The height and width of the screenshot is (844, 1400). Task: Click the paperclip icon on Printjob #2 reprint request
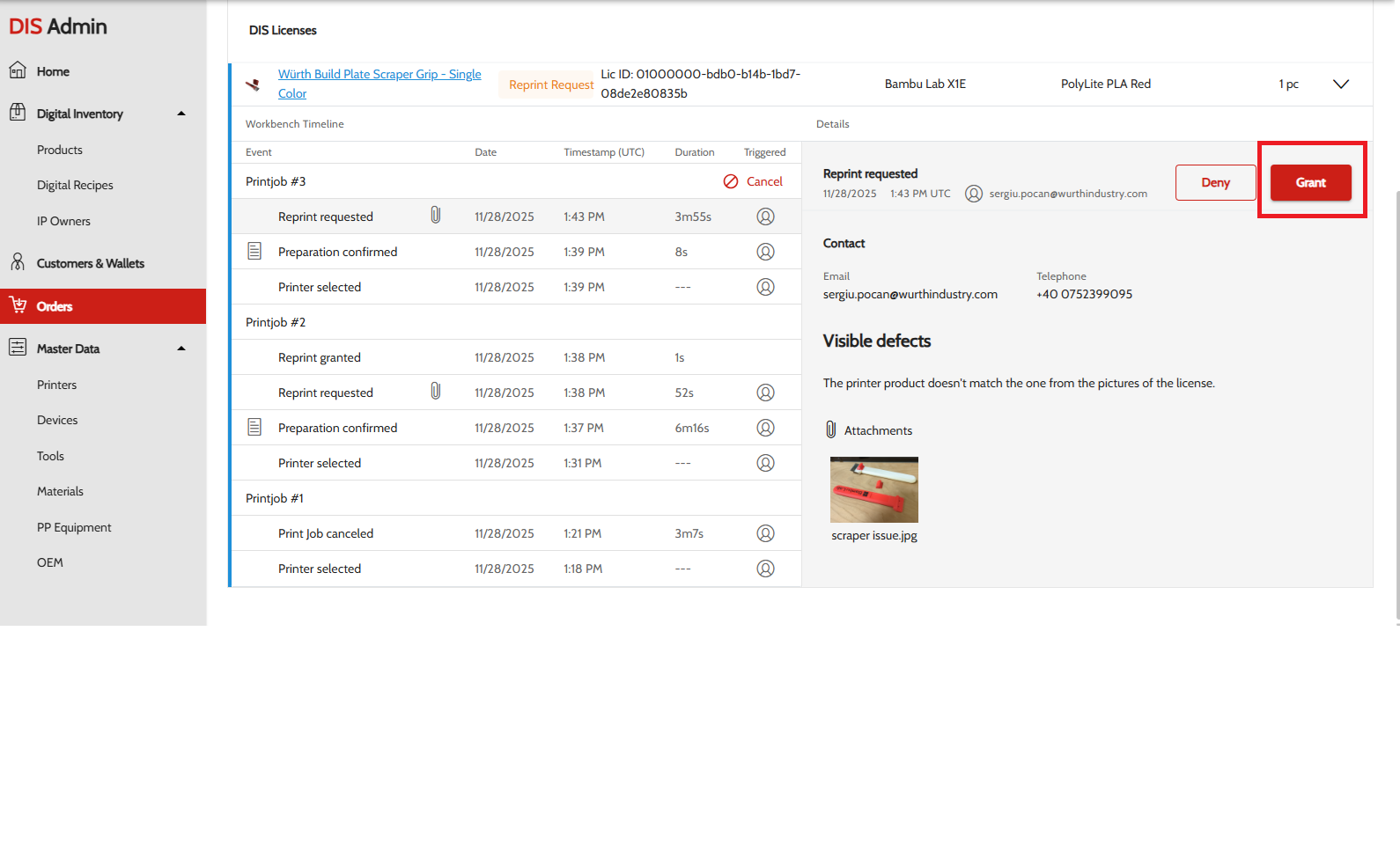pyautogui.click(x=435, y=392)
